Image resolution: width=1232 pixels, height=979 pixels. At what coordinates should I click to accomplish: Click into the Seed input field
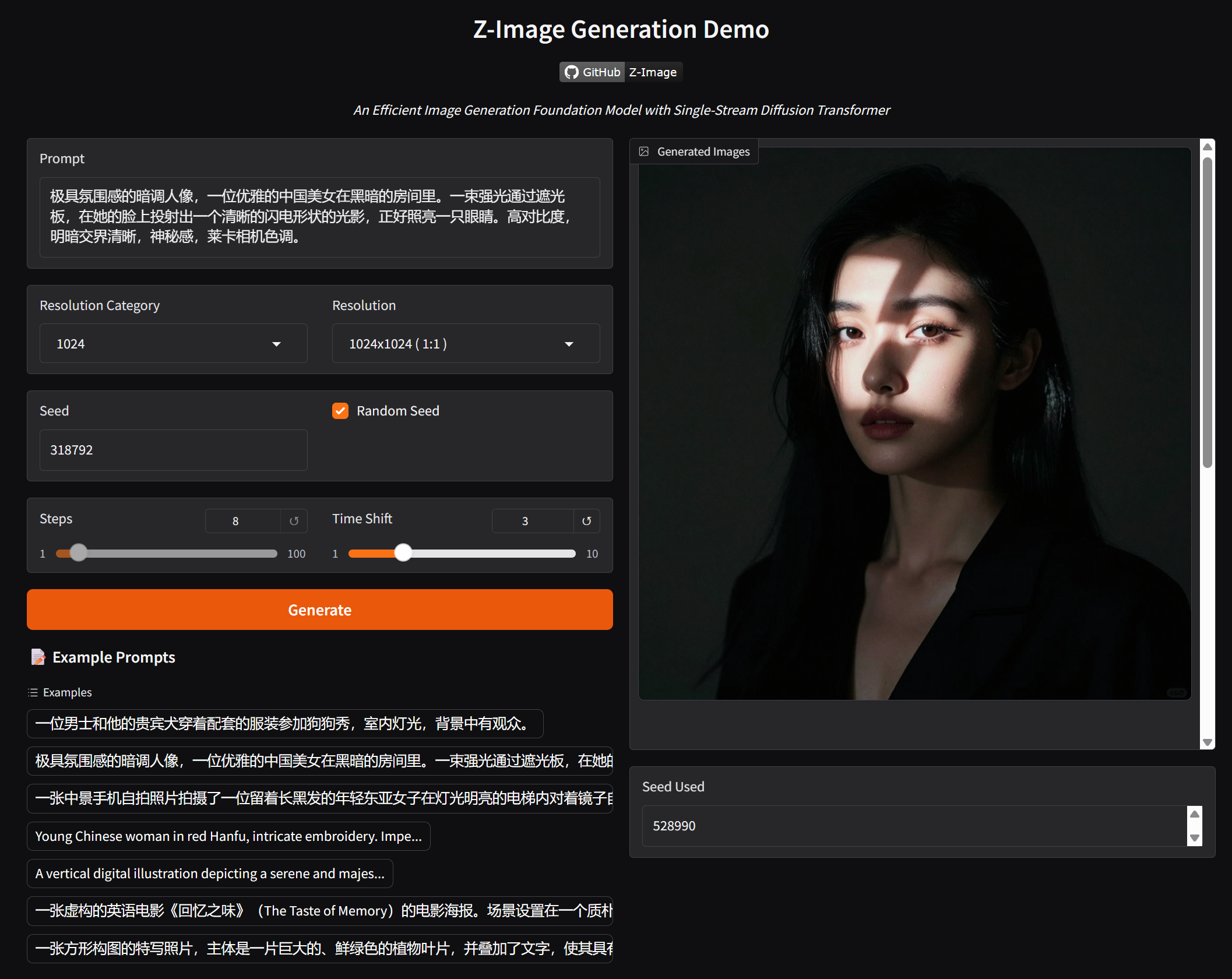click(173, 450)
